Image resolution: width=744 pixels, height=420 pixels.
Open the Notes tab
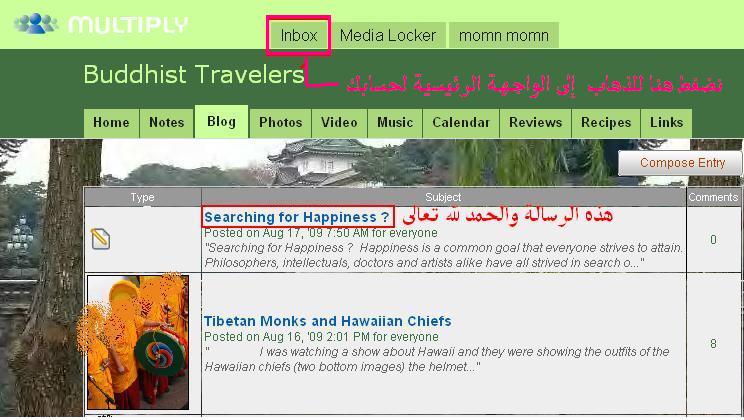pos(167,123)
